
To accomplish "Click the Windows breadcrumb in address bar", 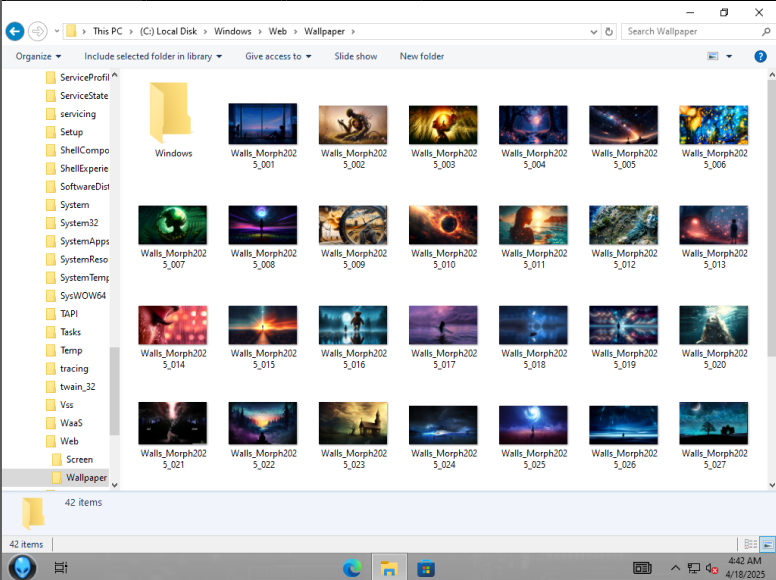I will point(233,31).
